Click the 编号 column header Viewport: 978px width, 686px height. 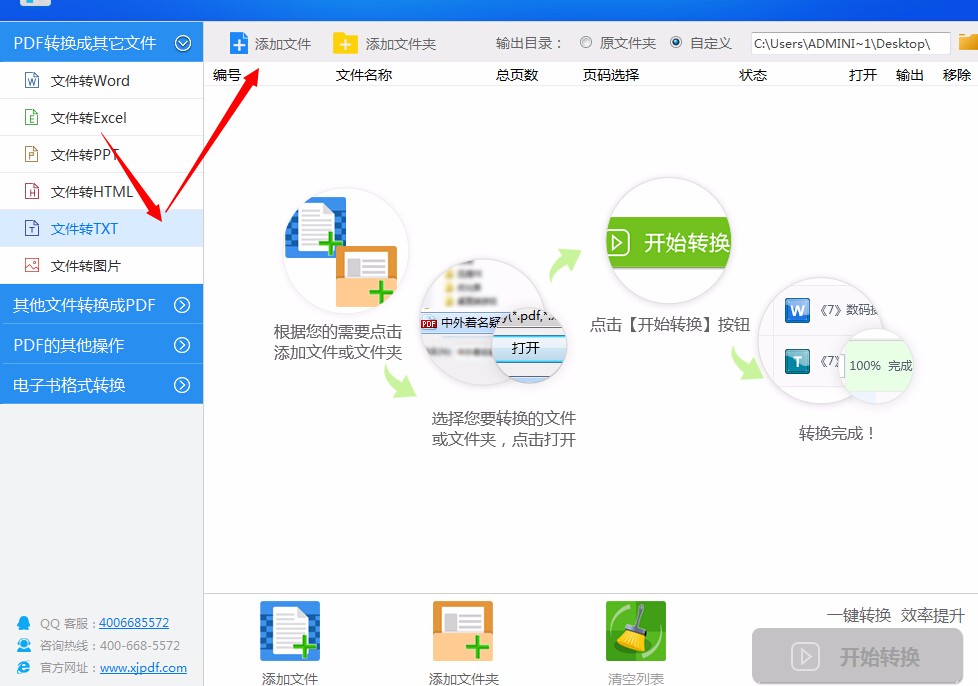coord(226,75)
